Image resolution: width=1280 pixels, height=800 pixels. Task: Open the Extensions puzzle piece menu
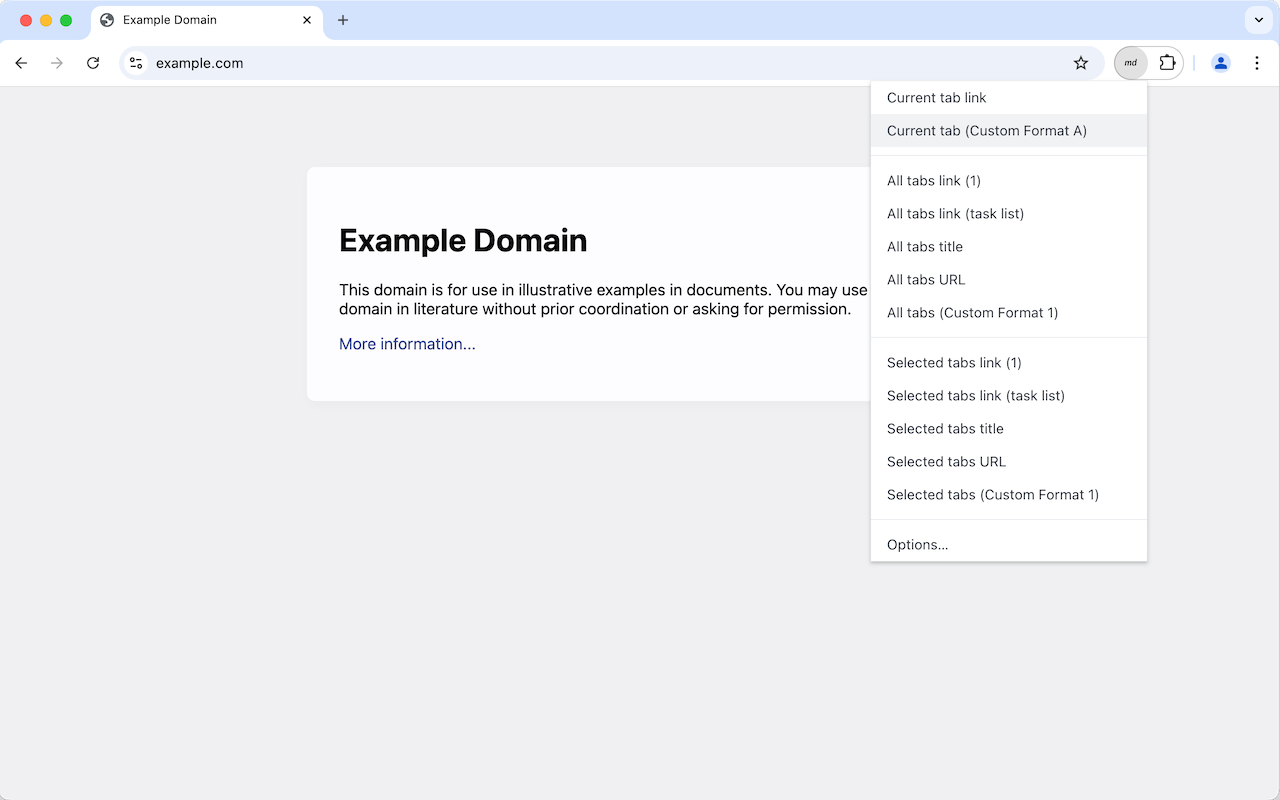click(1168, 62)
